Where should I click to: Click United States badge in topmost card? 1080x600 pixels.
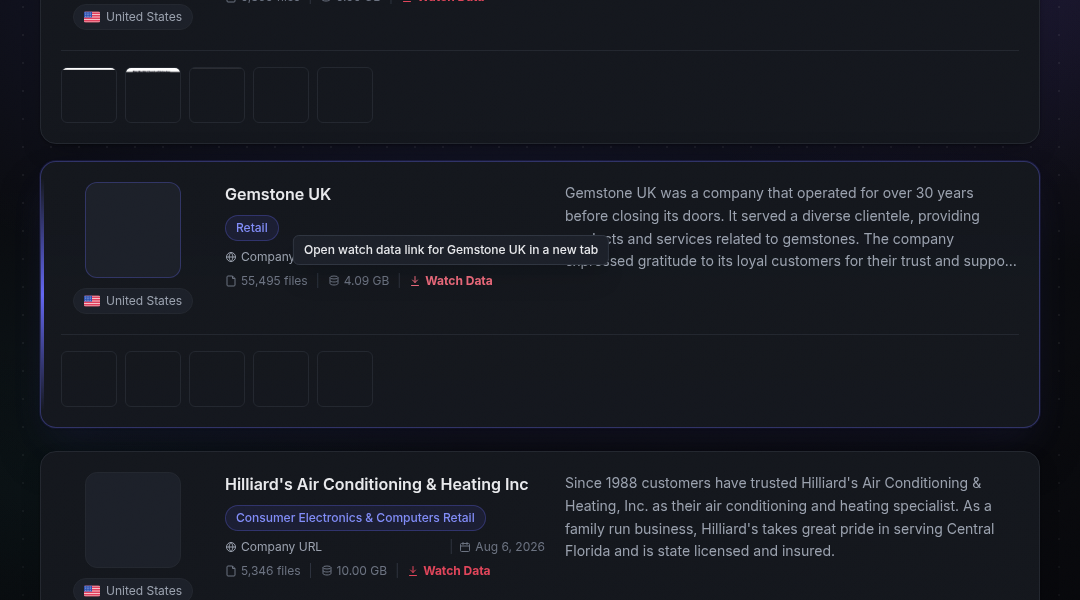tap(133, 17)
